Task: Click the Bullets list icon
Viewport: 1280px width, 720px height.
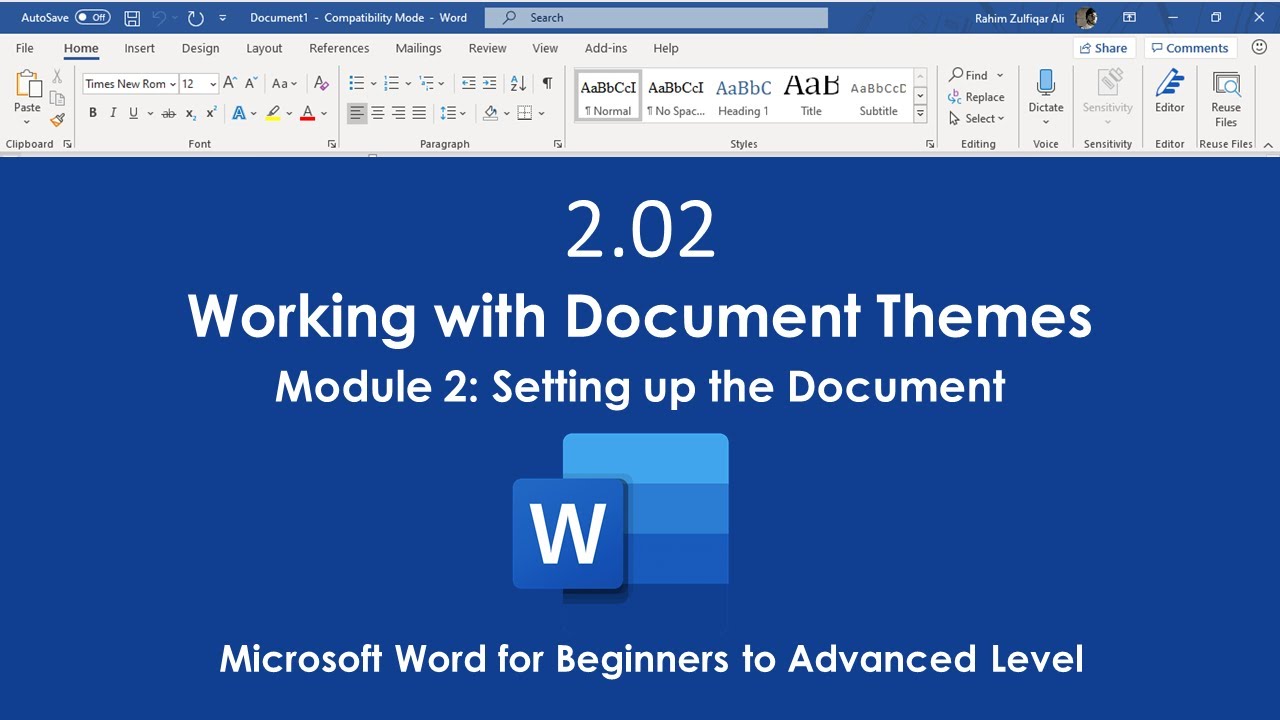Action: pyautogui.click(x=357, y=83)
